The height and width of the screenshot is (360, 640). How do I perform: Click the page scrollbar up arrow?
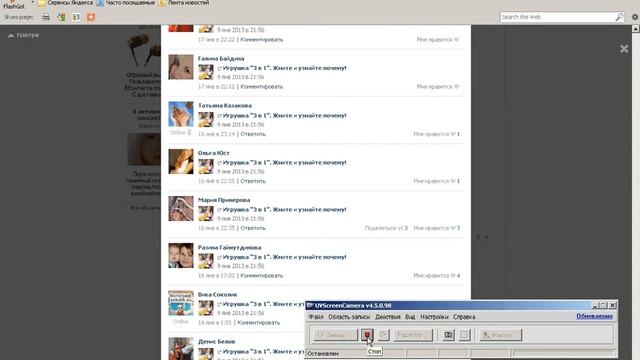(x=636, y=29)
